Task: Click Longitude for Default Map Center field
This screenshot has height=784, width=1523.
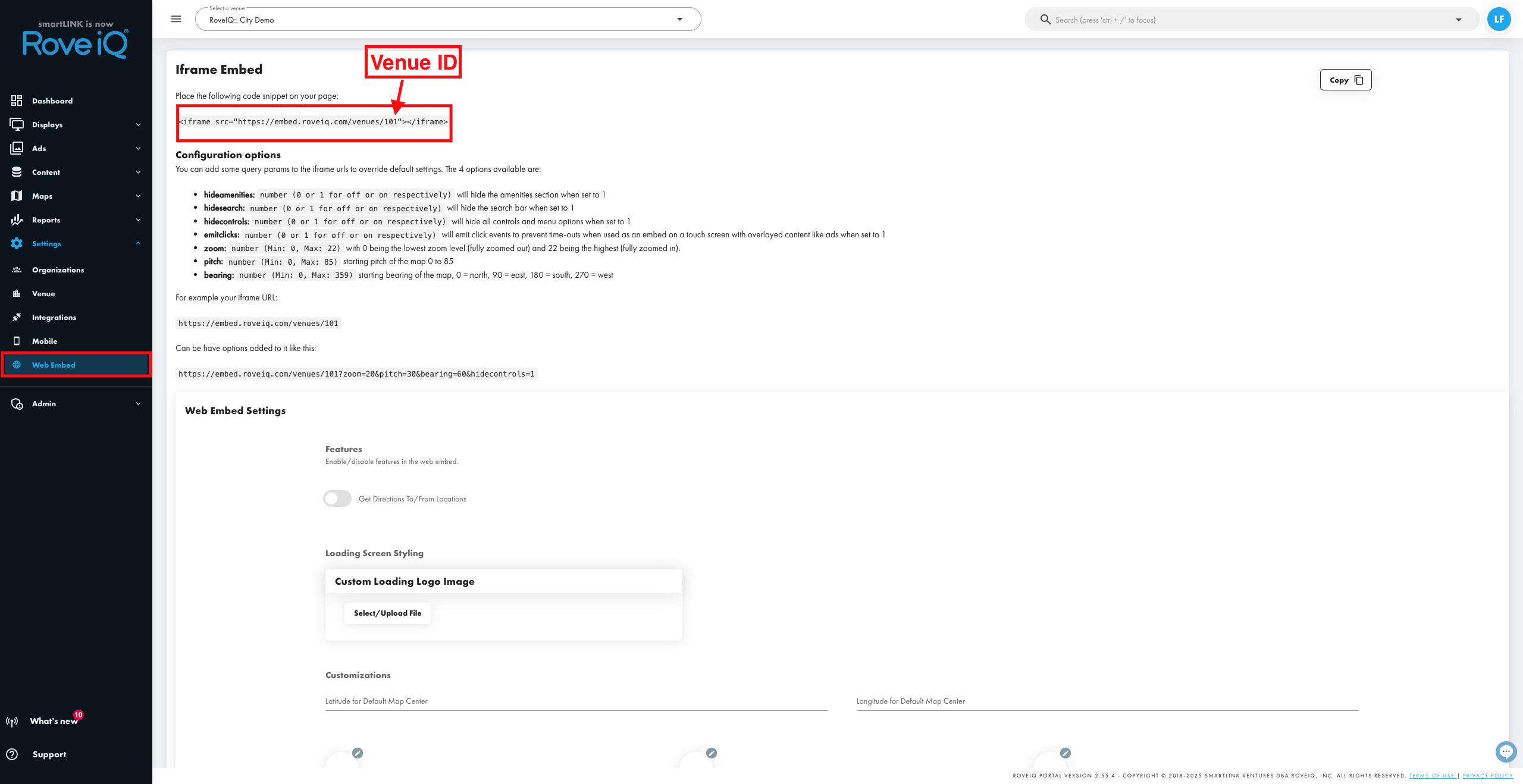Action: tap(1107, 701)
